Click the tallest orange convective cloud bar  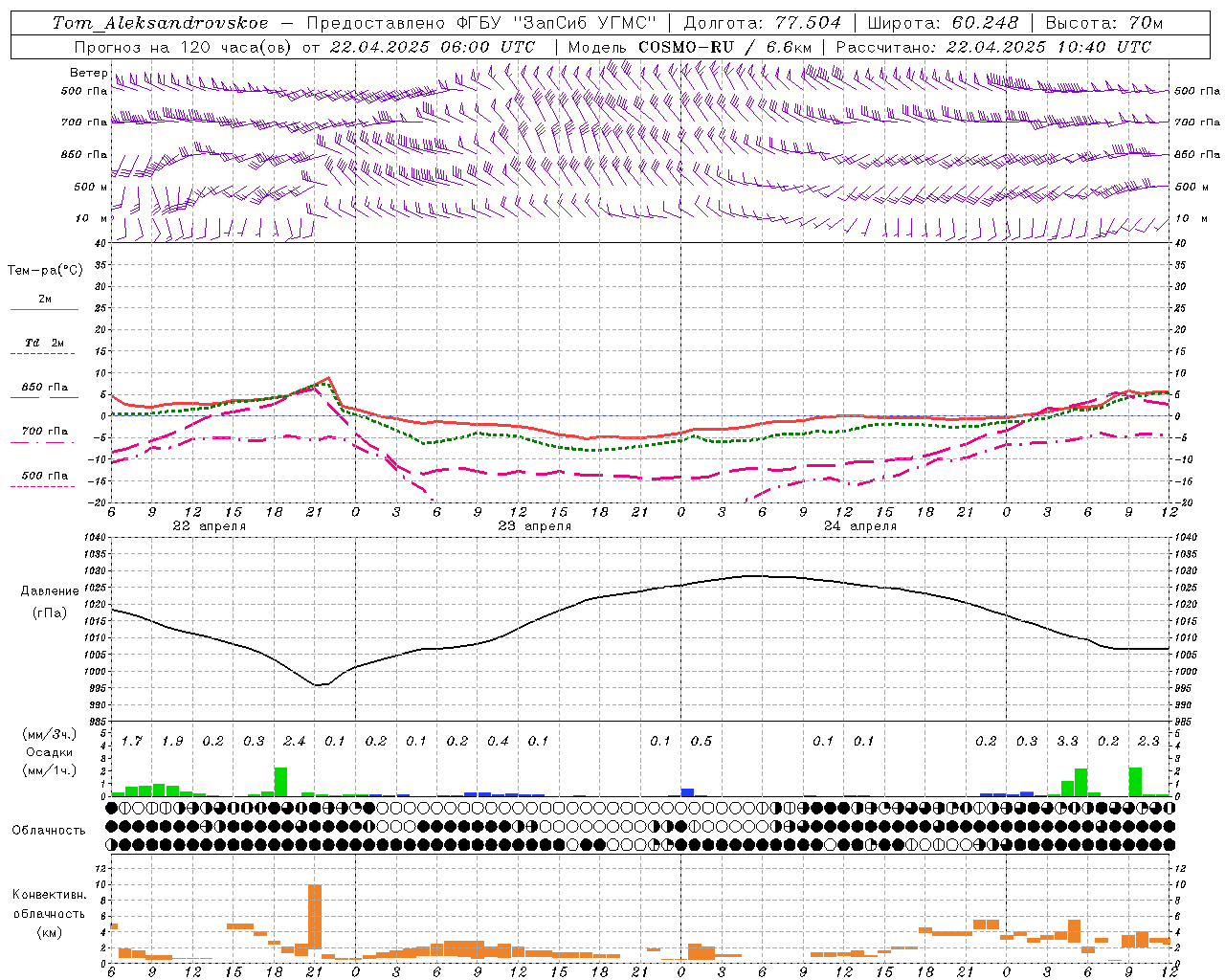(x=314, y=919)
